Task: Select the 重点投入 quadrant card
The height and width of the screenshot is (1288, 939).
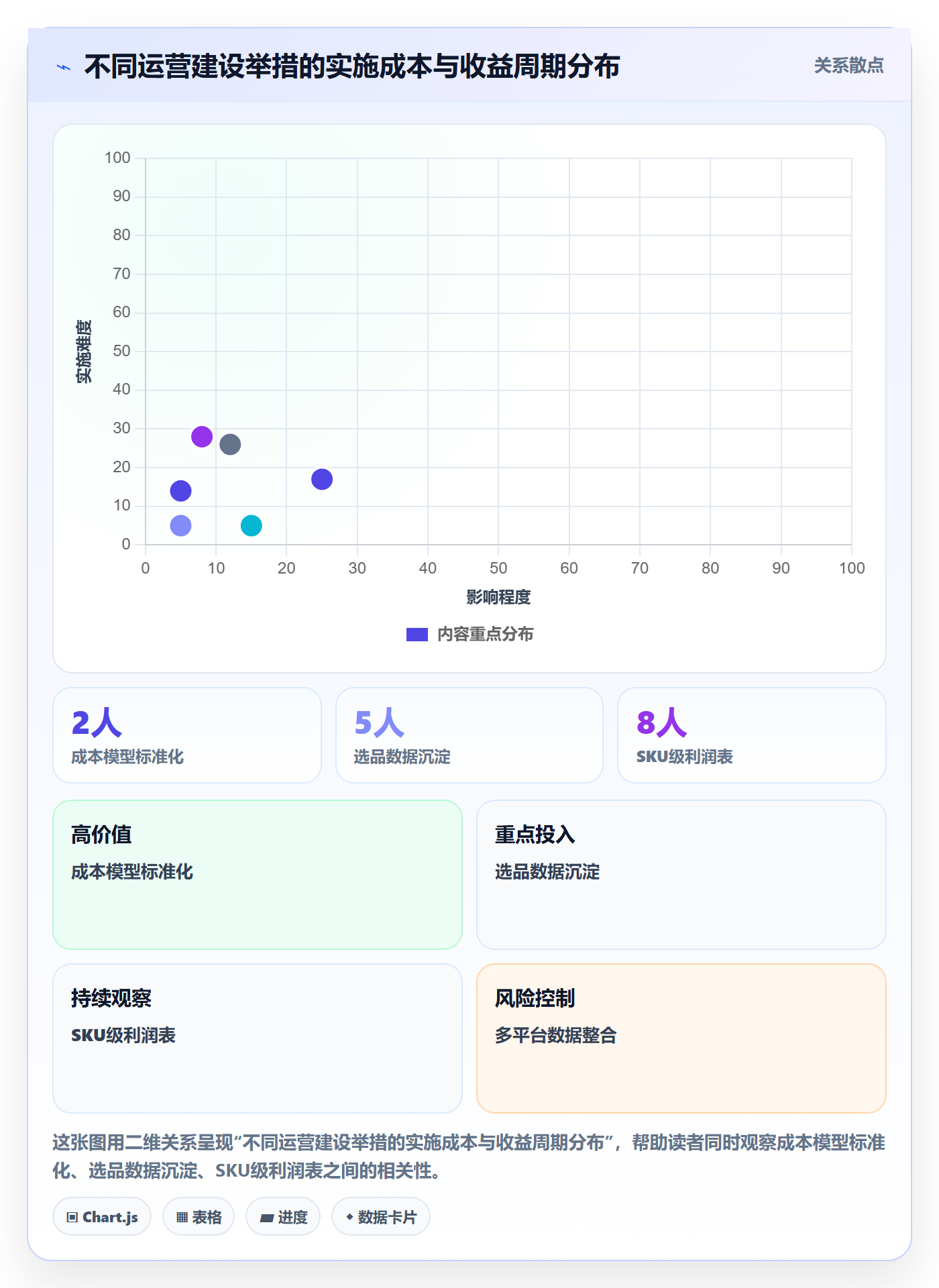Action: pyautogui.click(x=681, y=875)
